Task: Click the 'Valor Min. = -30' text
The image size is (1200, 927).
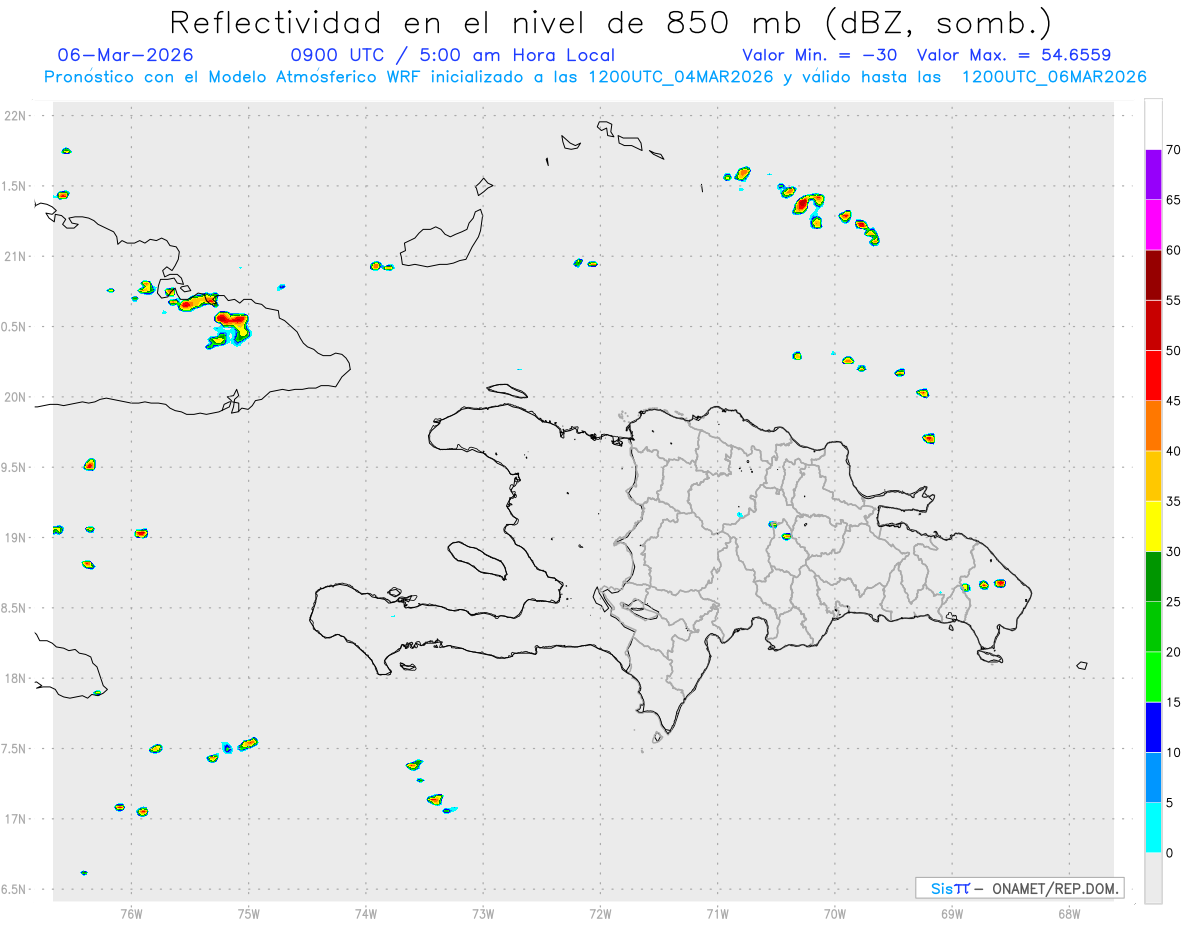Action: point(819,55)
